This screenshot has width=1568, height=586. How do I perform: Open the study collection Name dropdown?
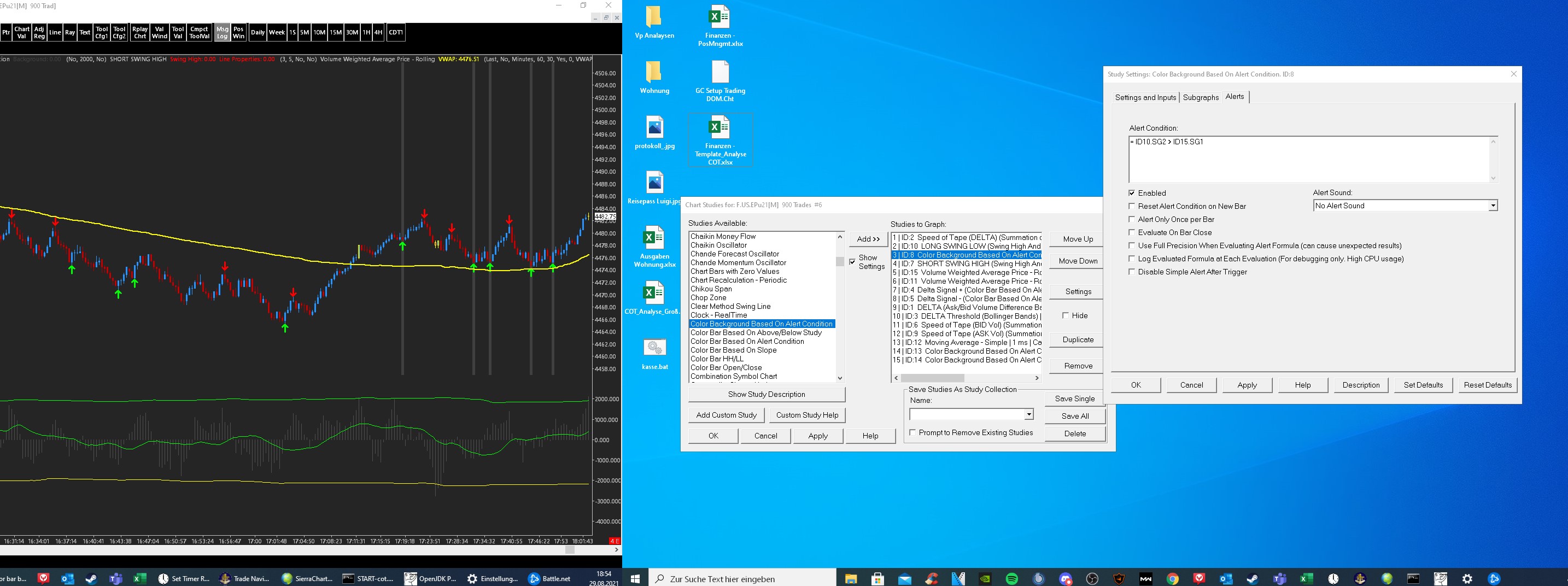(1028, 414)
